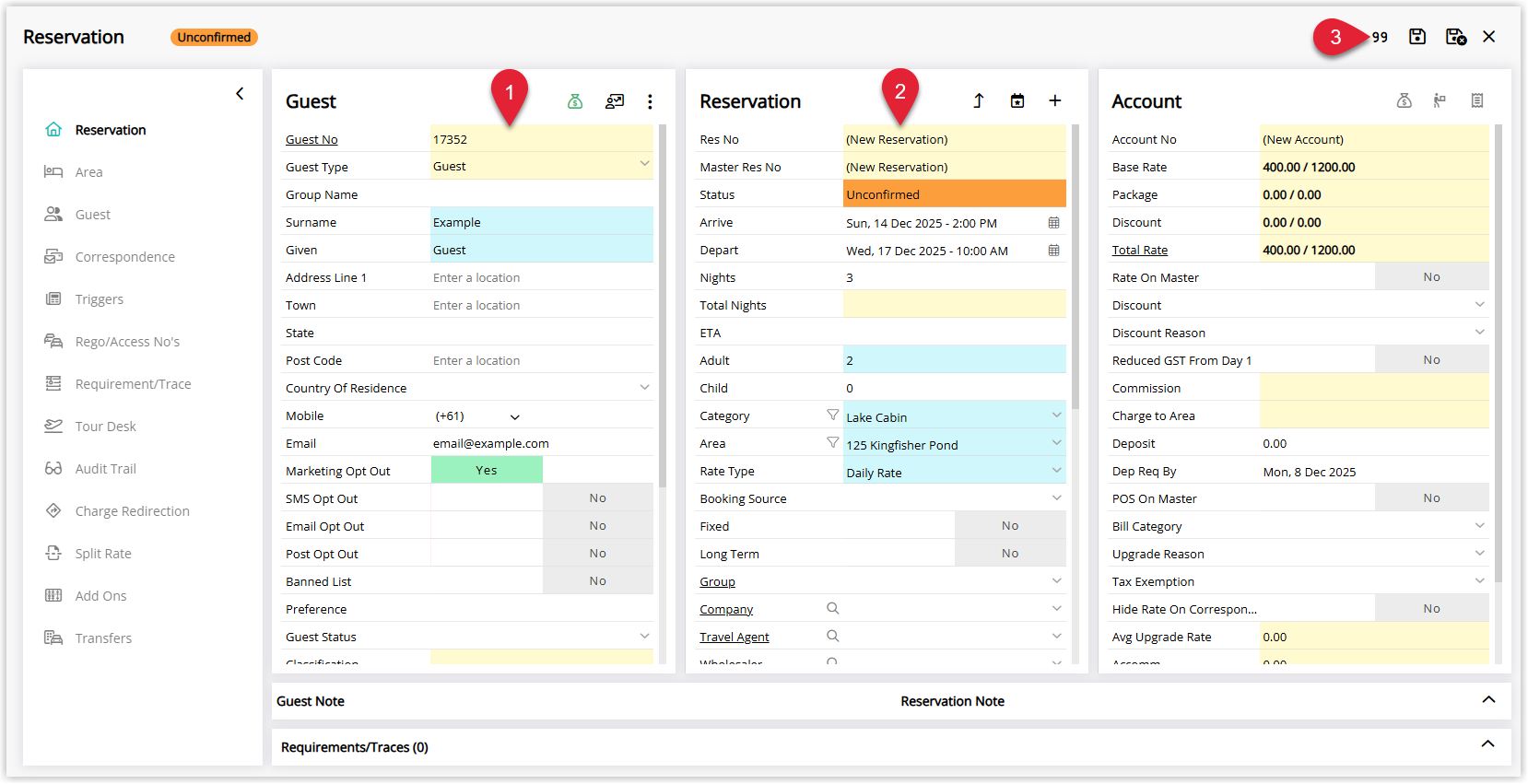Click the Travel Agent search magnifier icon
Viewport: 1528px width, 784px height.
[x=833, y=636]
